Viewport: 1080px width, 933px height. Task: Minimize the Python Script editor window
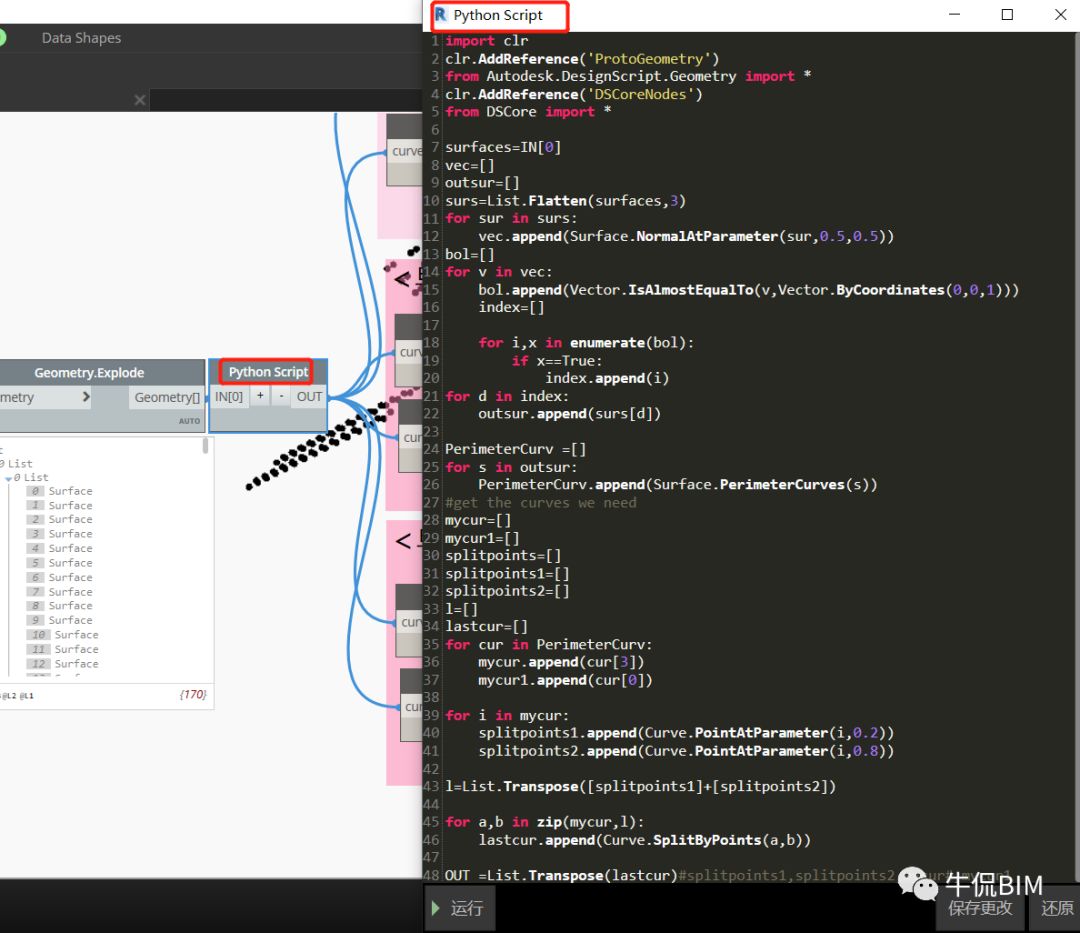click(x=954, y=14)
